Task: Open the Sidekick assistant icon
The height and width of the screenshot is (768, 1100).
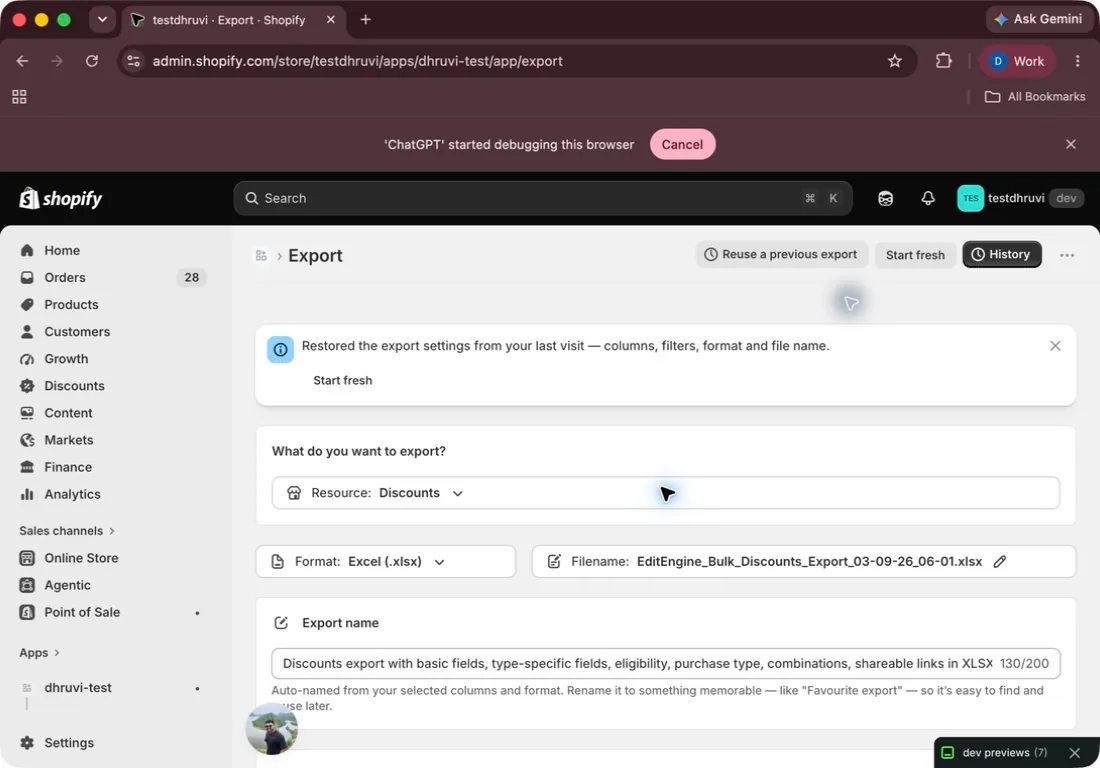Action: (x=885, y=198)
